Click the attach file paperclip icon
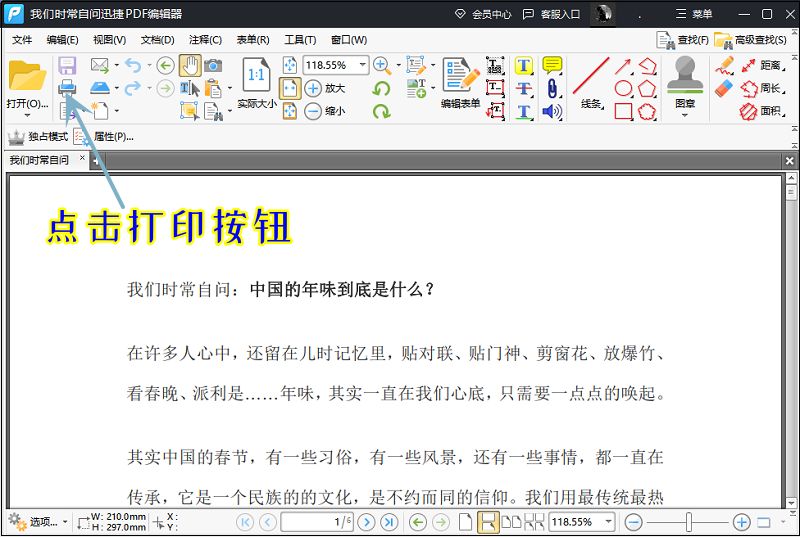This screenshot has width=800, height=537. (x=552, y=88)
